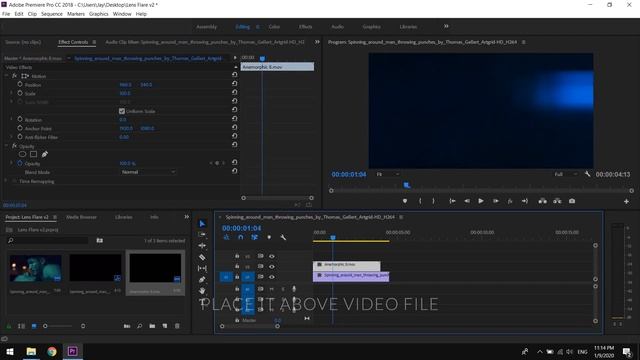Screen dimensions: 640x360
Task: Toggle Scale animation stopwatch
Action: click(x=20, y=93)
